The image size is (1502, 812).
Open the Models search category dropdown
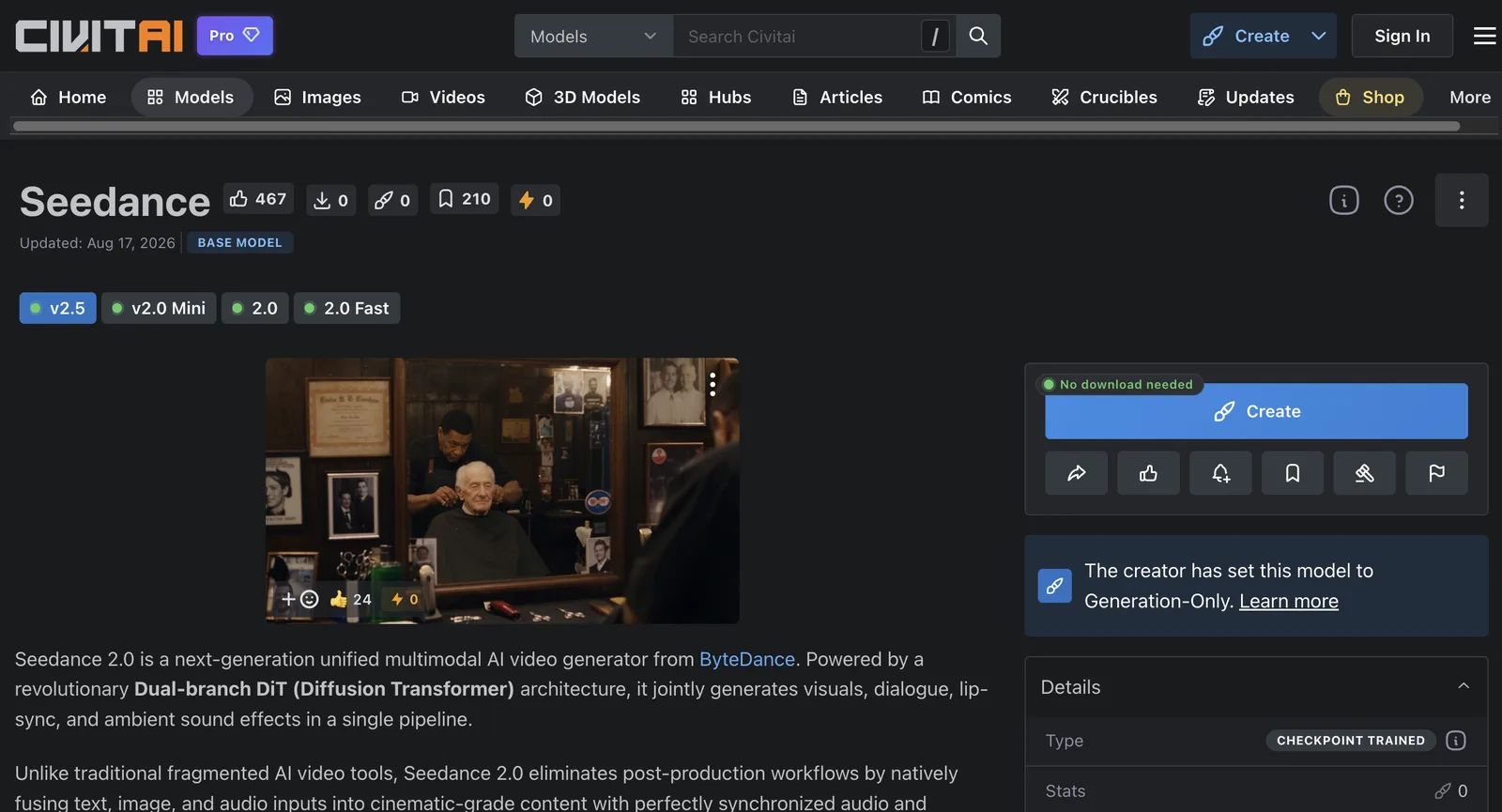593,36
